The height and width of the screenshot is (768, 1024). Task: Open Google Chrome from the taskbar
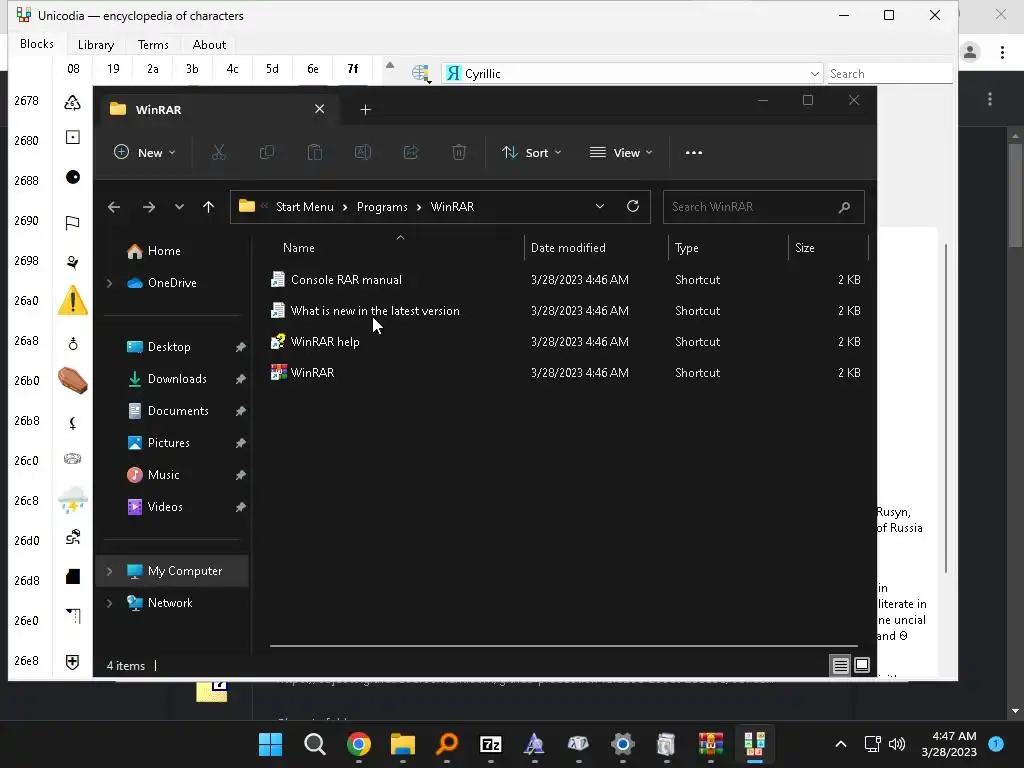[359, 744]
